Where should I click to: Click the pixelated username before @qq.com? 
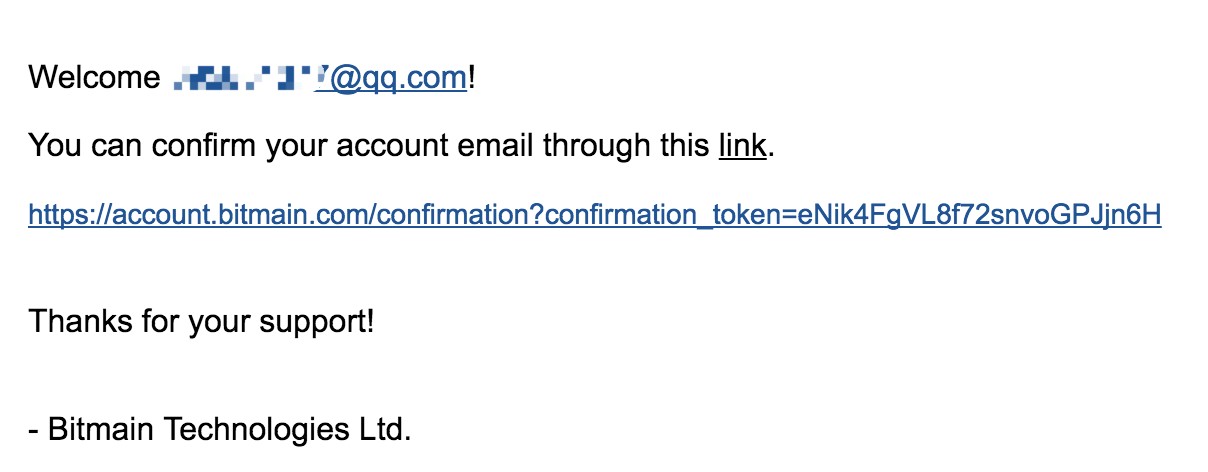click(x=245, y=77)
